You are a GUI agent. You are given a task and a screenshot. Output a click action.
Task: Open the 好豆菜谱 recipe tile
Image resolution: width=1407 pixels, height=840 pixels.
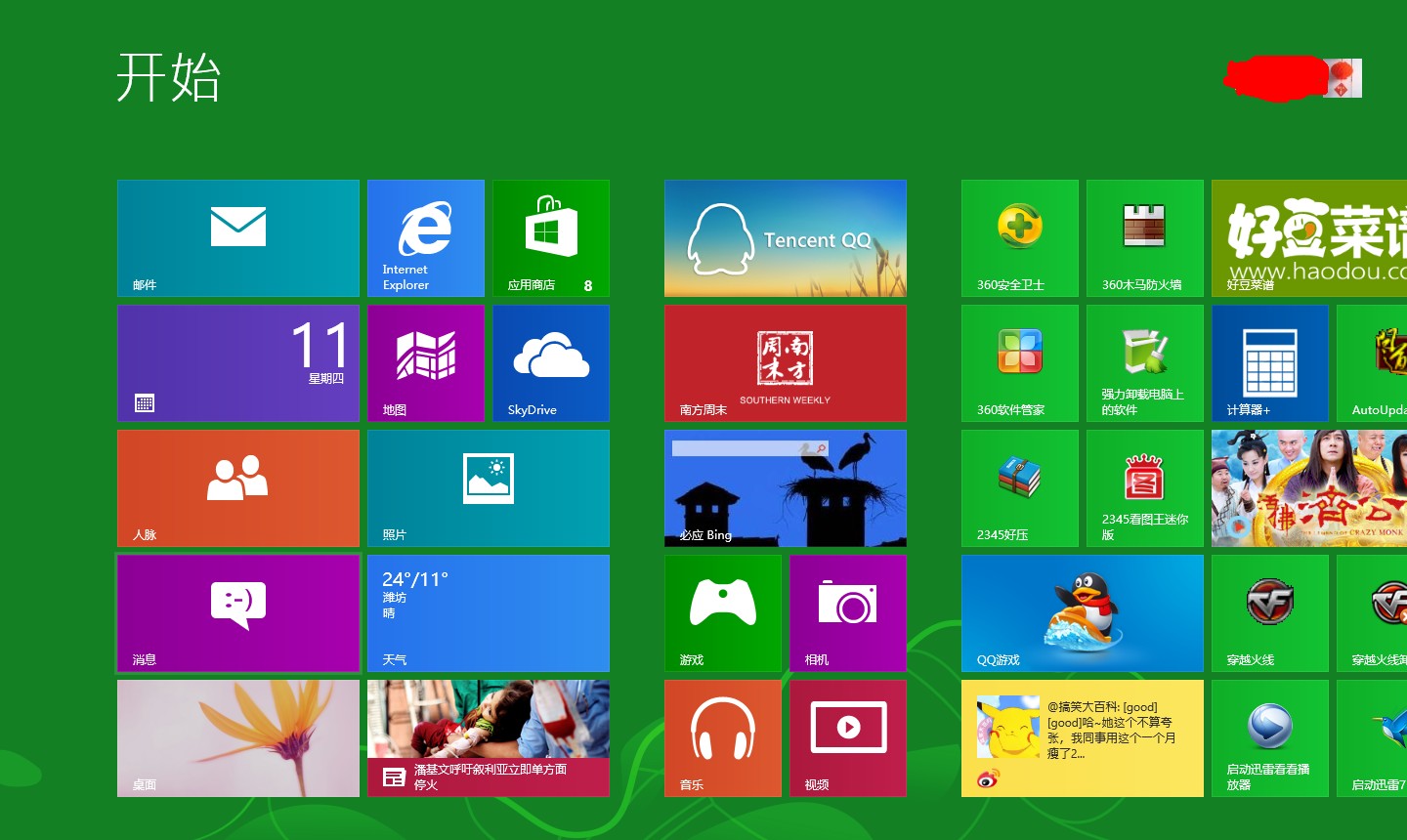[x=1309, y=238]
